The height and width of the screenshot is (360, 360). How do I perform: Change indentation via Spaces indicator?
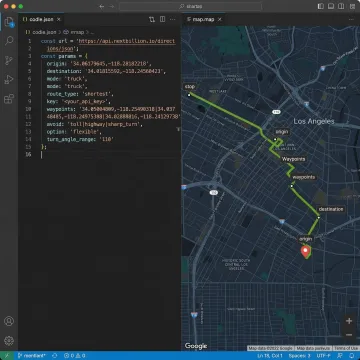(x=299, y=356)
